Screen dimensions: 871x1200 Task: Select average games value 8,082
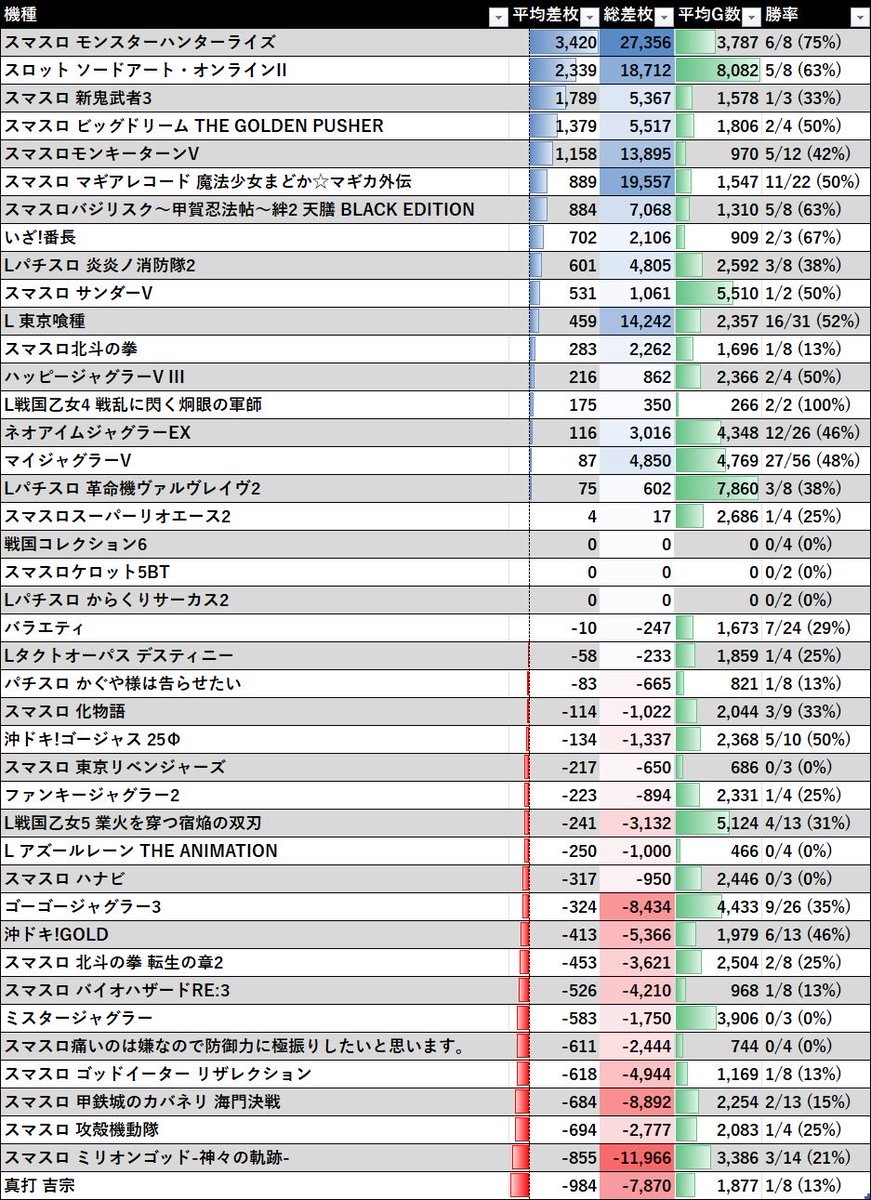point(719,70)
